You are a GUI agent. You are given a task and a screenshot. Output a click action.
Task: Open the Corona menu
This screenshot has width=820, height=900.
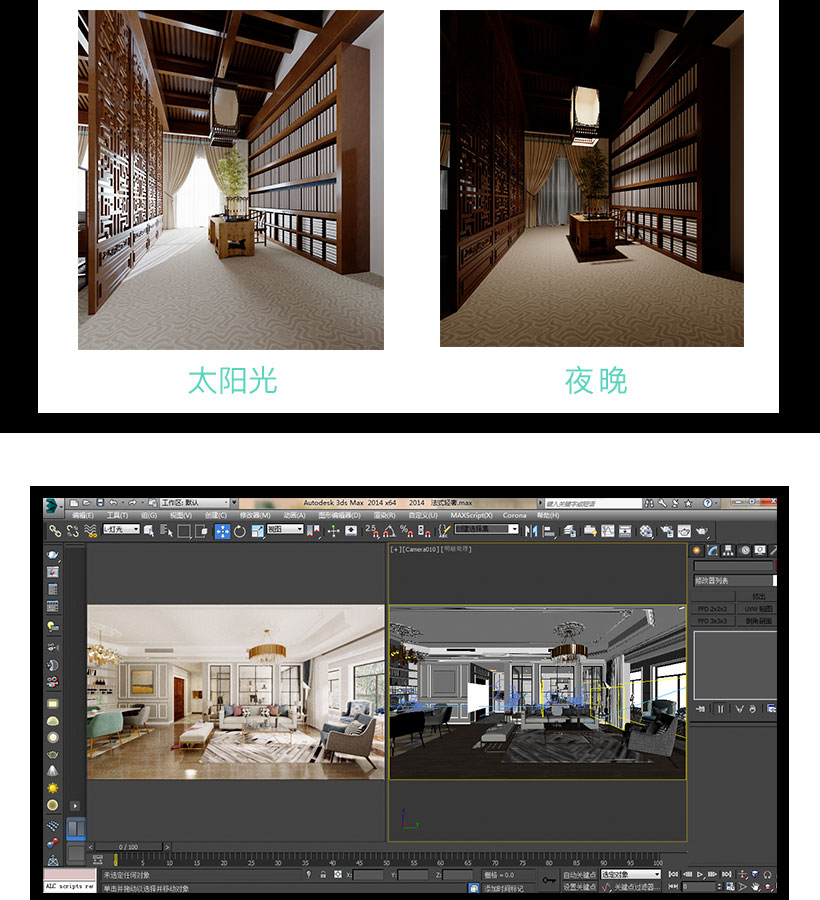(x=514, y=515)
